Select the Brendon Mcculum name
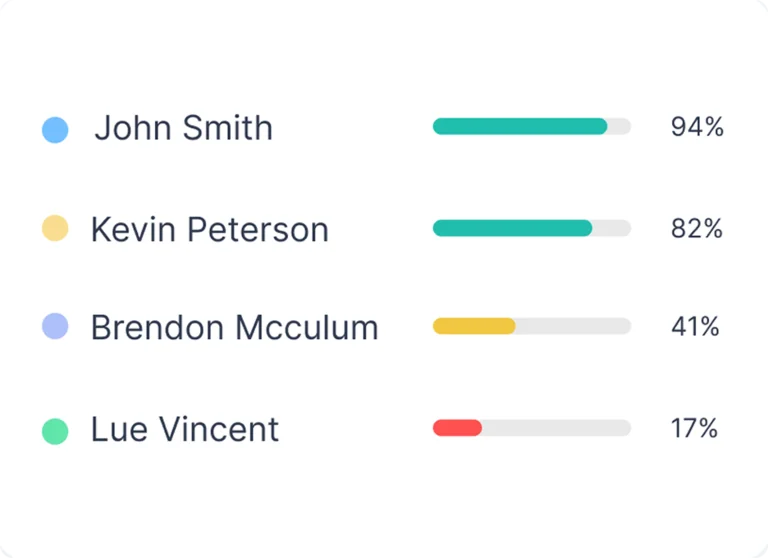768x558 pixels. [234, 328]
